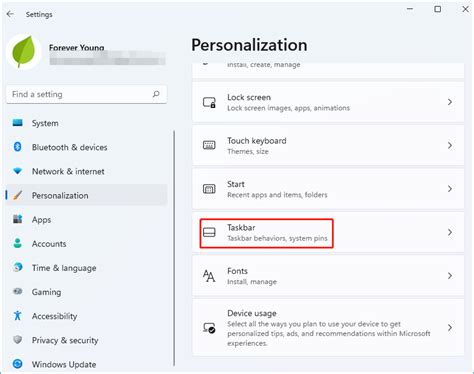Viewport: 474px width, 374px height.
Task: Open Bluetooth & devices section
Action: [x=86, y=147]
